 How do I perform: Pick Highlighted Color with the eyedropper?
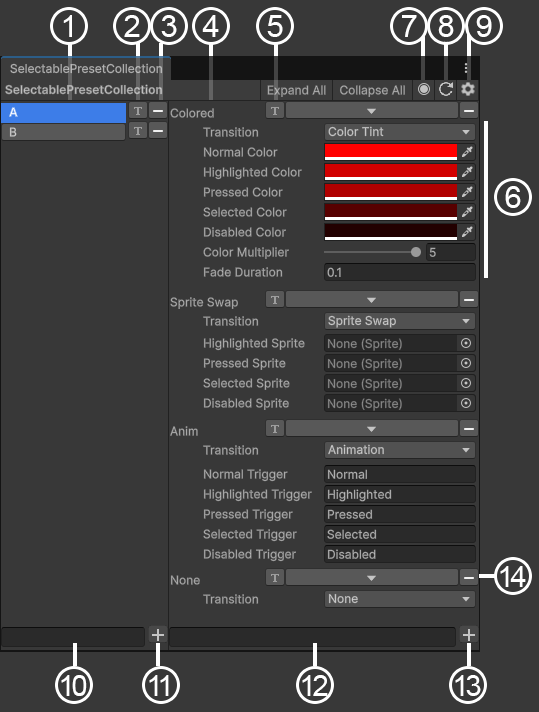click(x=467, y=172)
